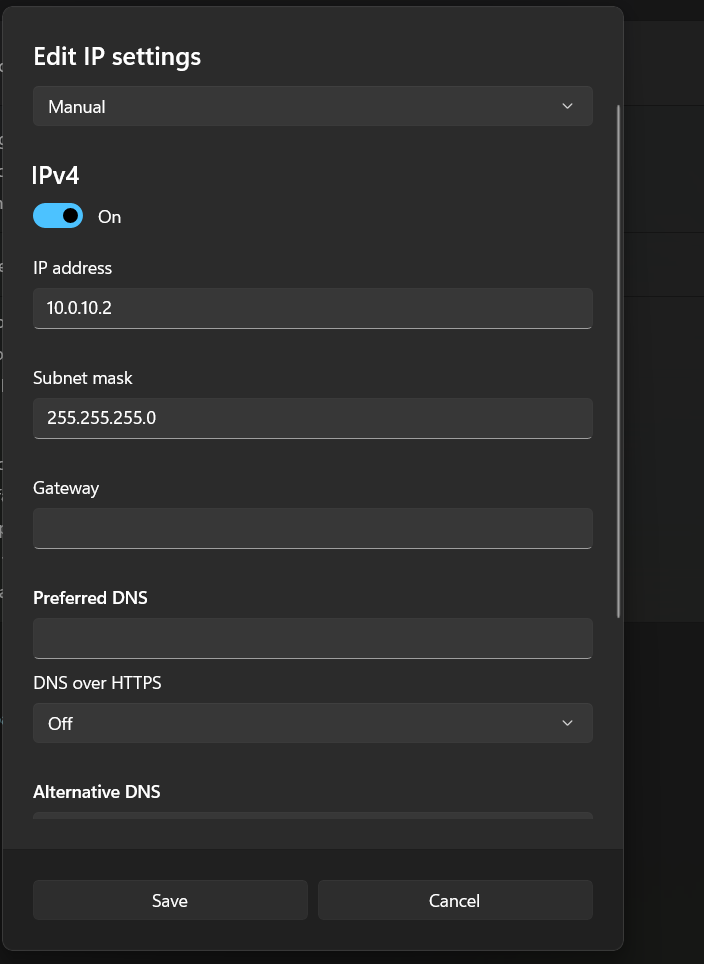The height and width of the screenshot is (964, 704).
Task: Click the Gateway label
Action: [66, 488]
